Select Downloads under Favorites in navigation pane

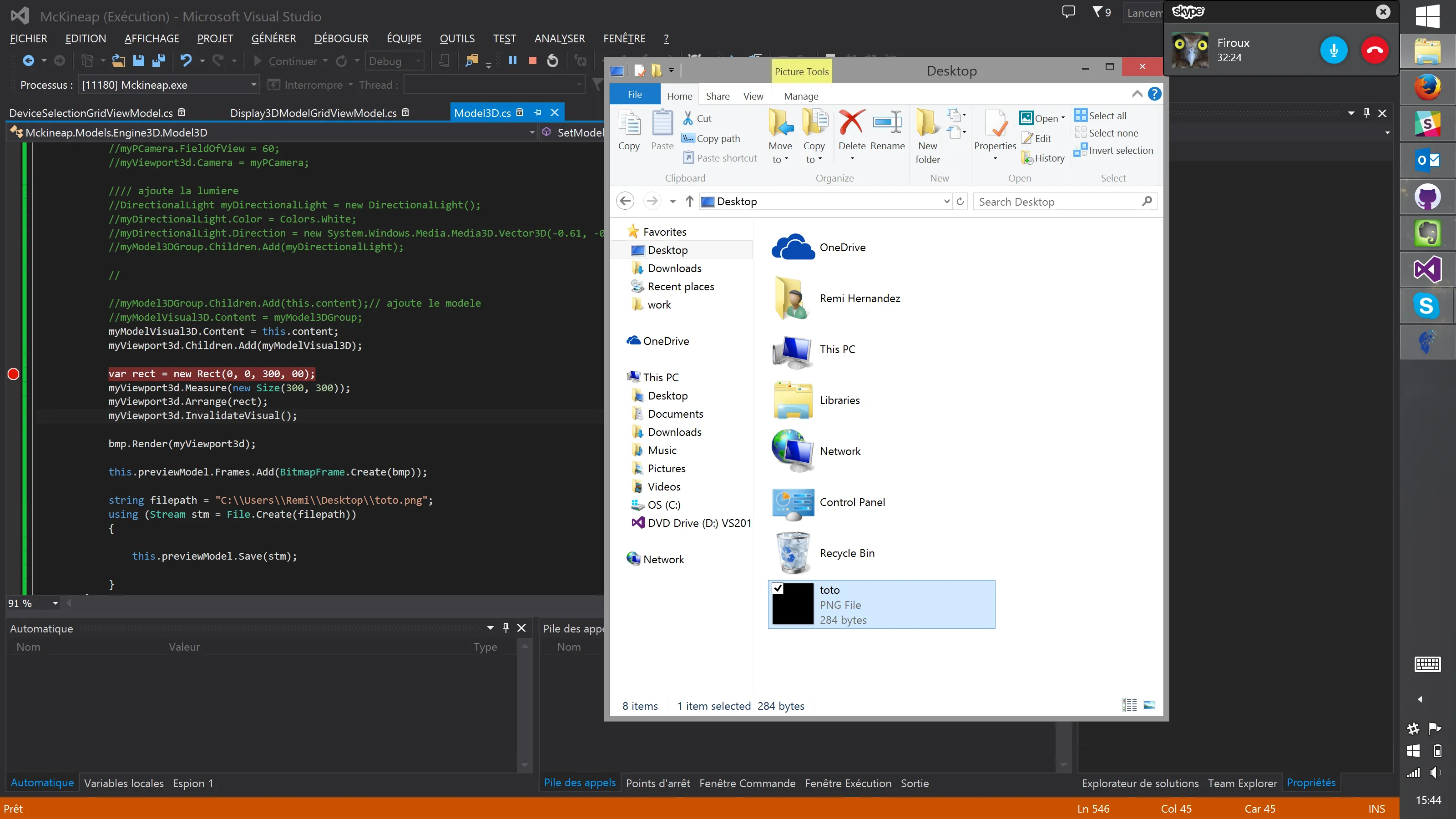674,268
